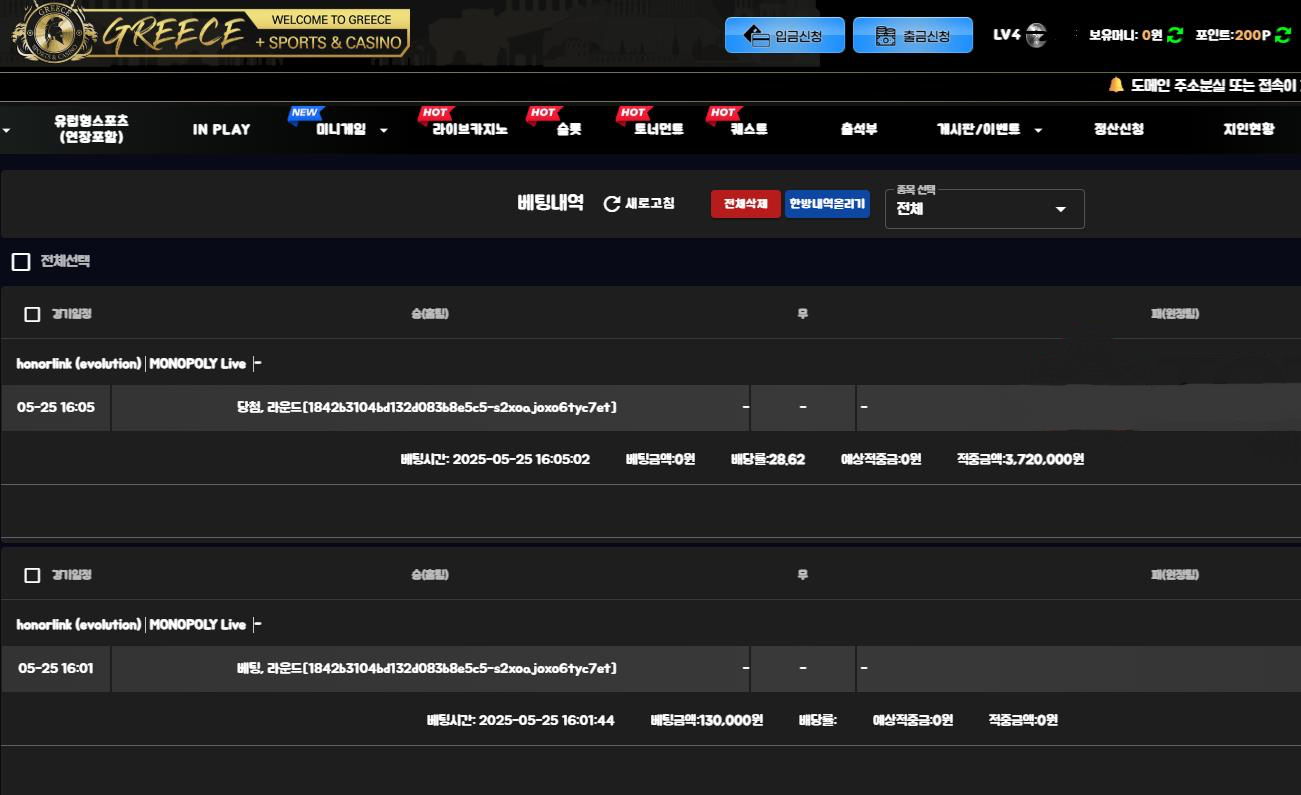
Task: Expand the 미니게임 dropdown menu
Action: click(x=352, y=129)
